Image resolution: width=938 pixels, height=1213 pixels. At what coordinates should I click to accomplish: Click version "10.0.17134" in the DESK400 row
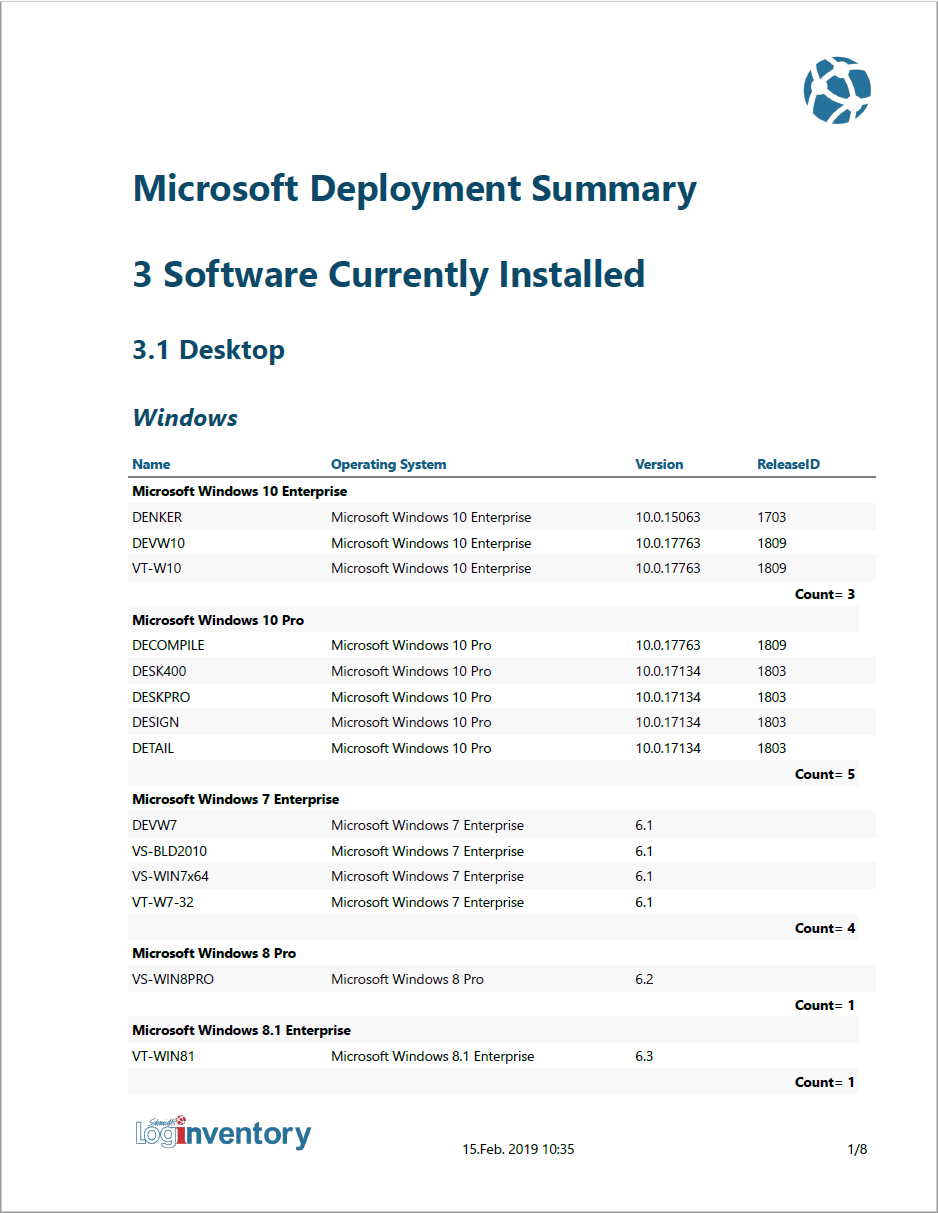pyautogui.click(x=668, y=671)
